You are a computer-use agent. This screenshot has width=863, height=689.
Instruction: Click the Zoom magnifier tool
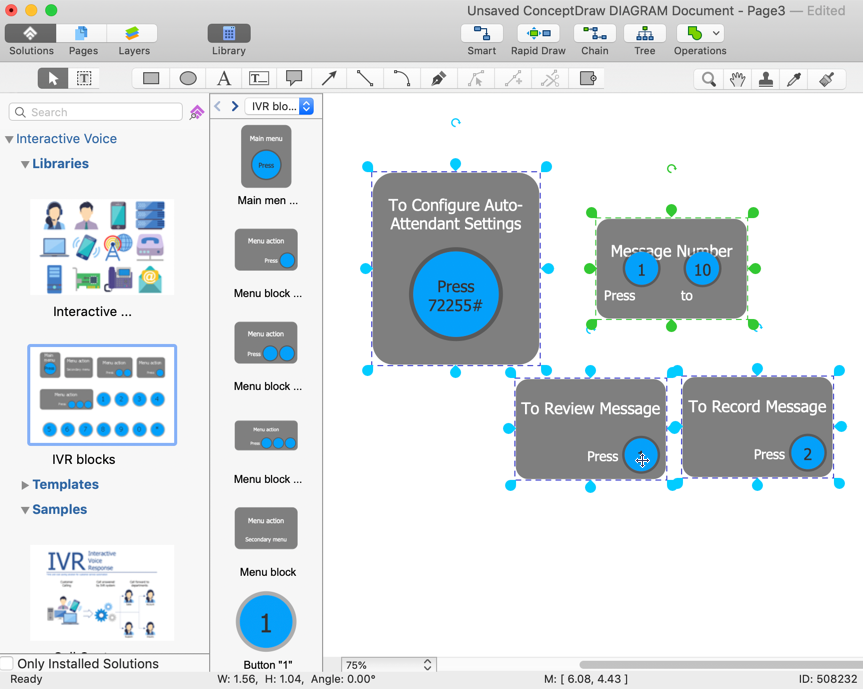[x=708, y=79]
